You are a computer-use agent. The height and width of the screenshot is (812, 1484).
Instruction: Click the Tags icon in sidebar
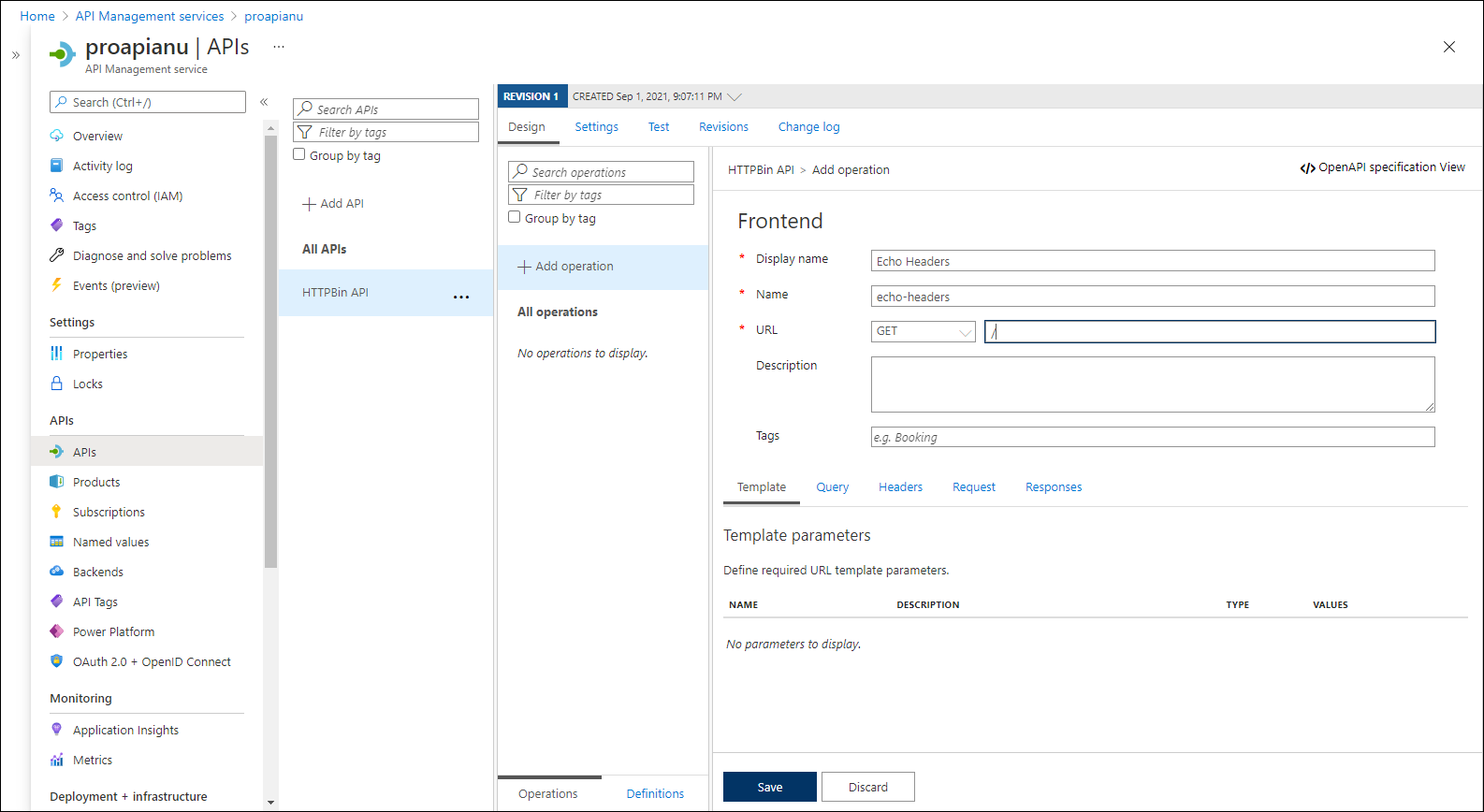(x=56, y=225)
